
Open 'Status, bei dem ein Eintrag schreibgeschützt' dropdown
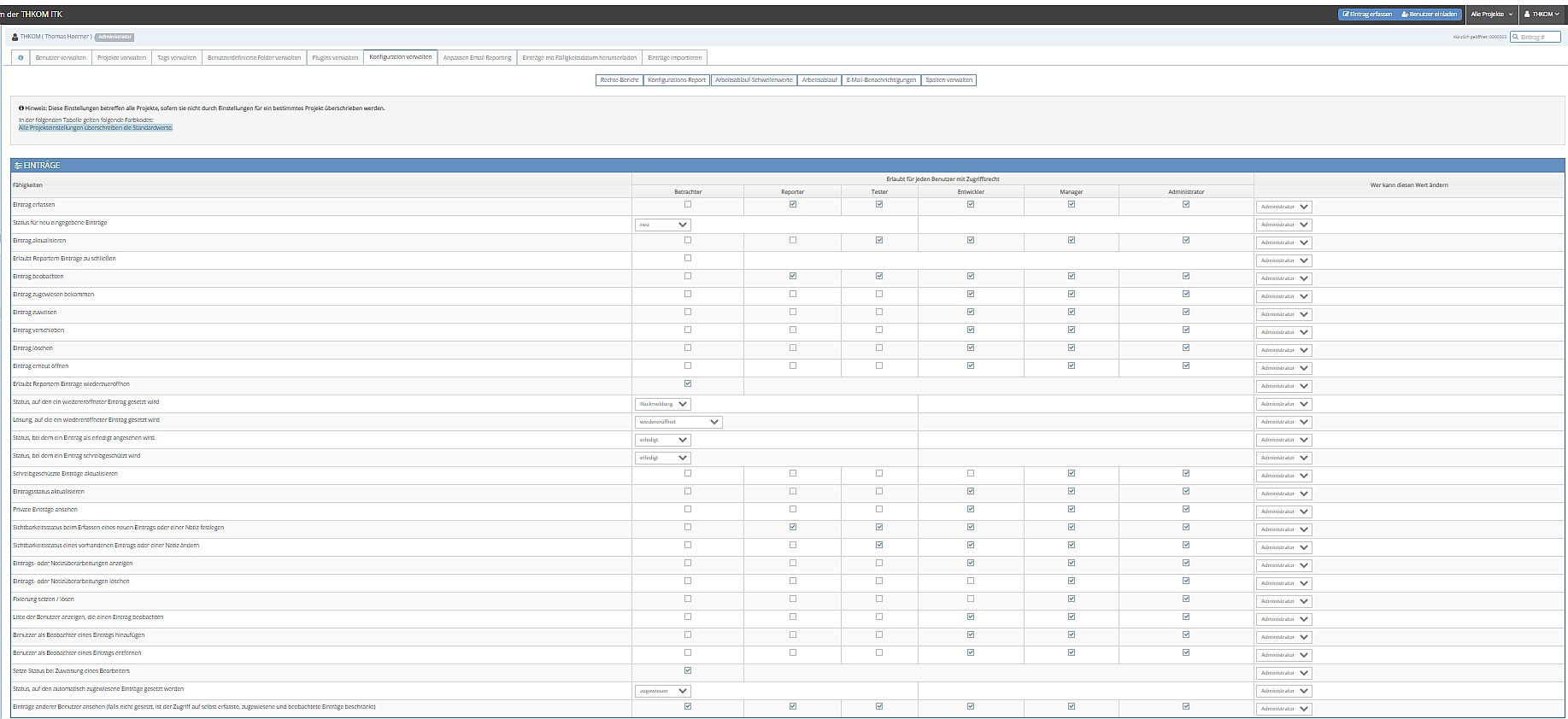tap(663, 458)
